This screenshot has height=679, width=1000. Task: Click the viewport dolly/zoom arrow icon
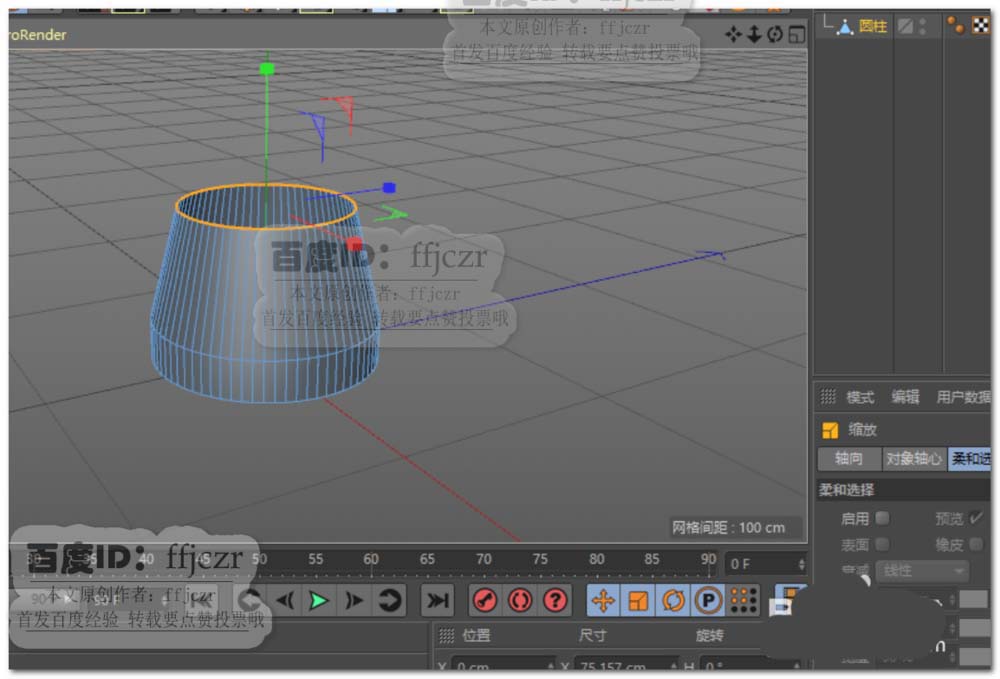point(754,35)
